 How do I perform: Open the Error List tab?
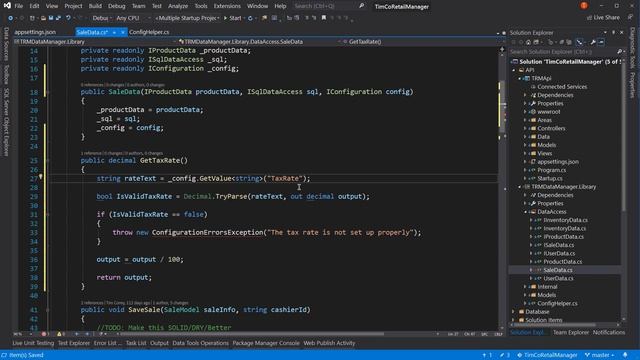click(108, 343)
